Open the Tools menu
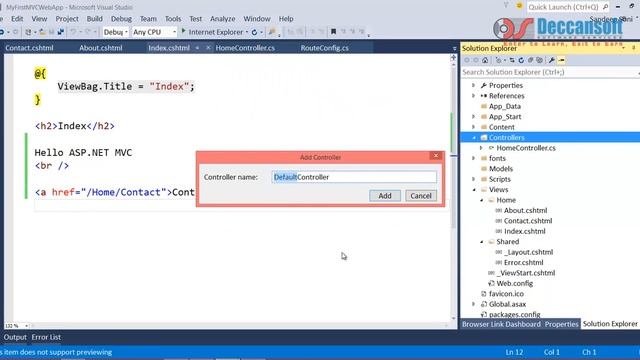 coord(173,19)
